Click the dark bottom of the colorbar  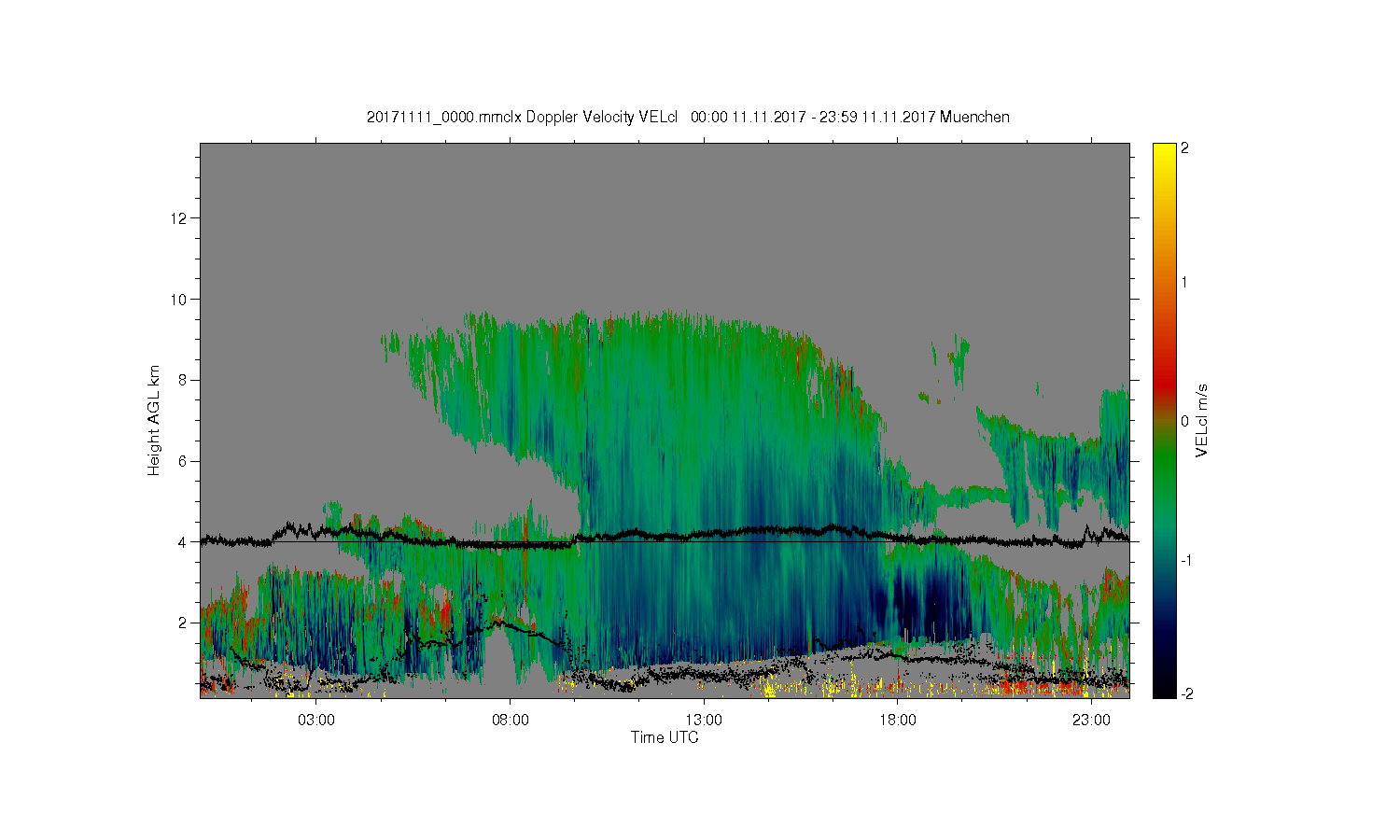pos(1164,691)
